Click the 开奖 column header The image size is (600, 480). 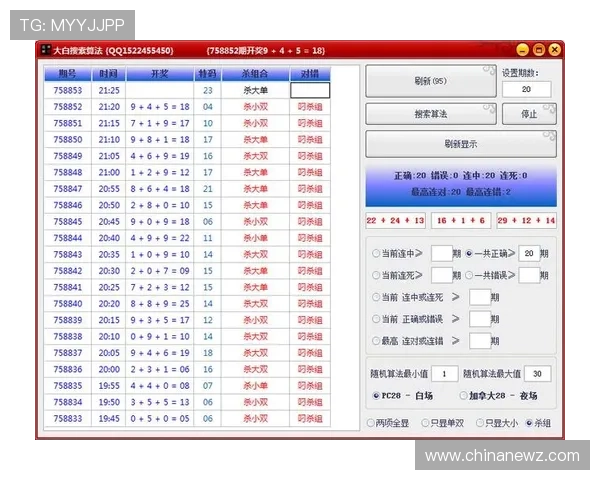pyautogui.click(x=160, y=73)
